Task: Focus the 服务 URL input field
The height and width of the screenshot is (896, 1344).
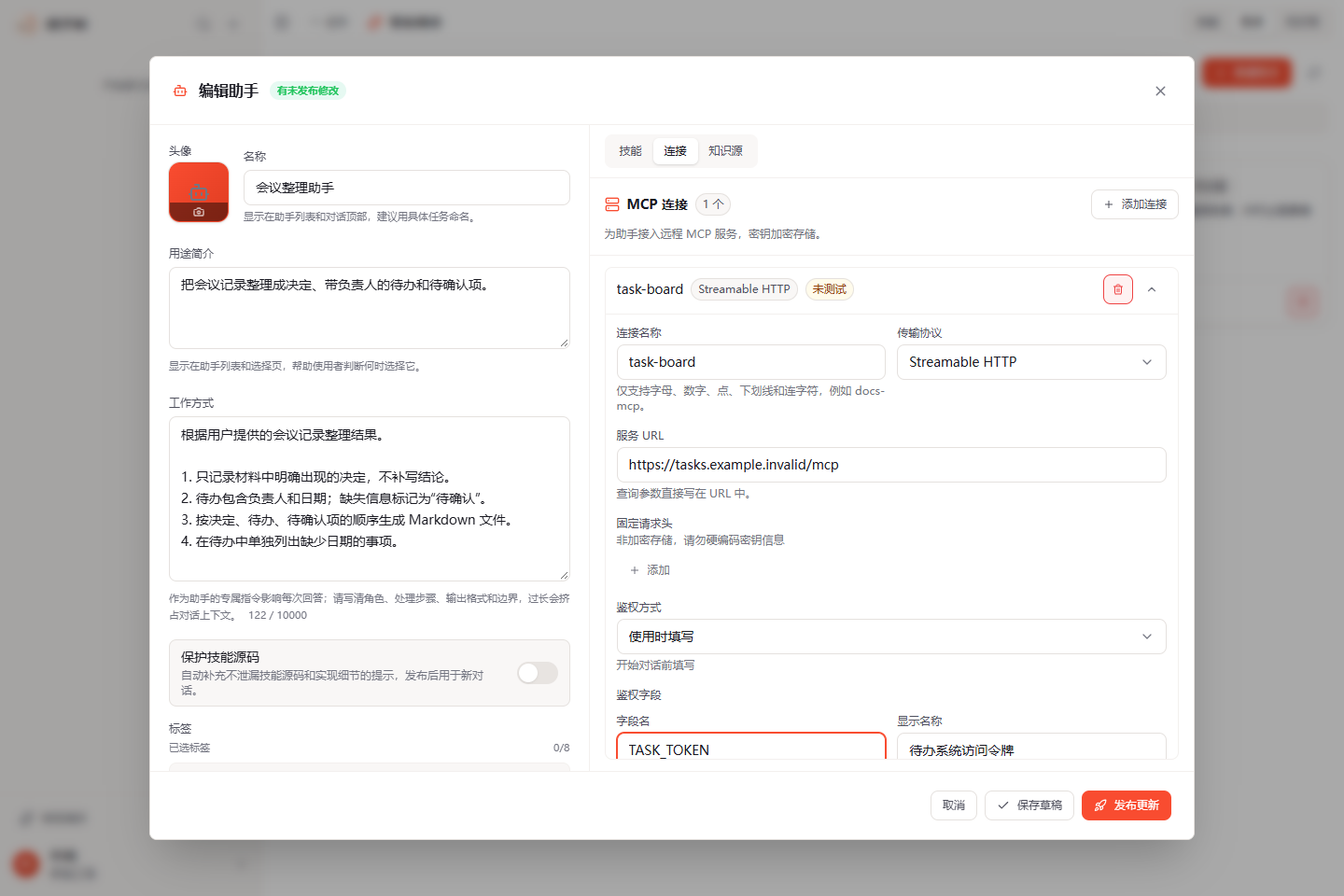Action: [891, 465]
